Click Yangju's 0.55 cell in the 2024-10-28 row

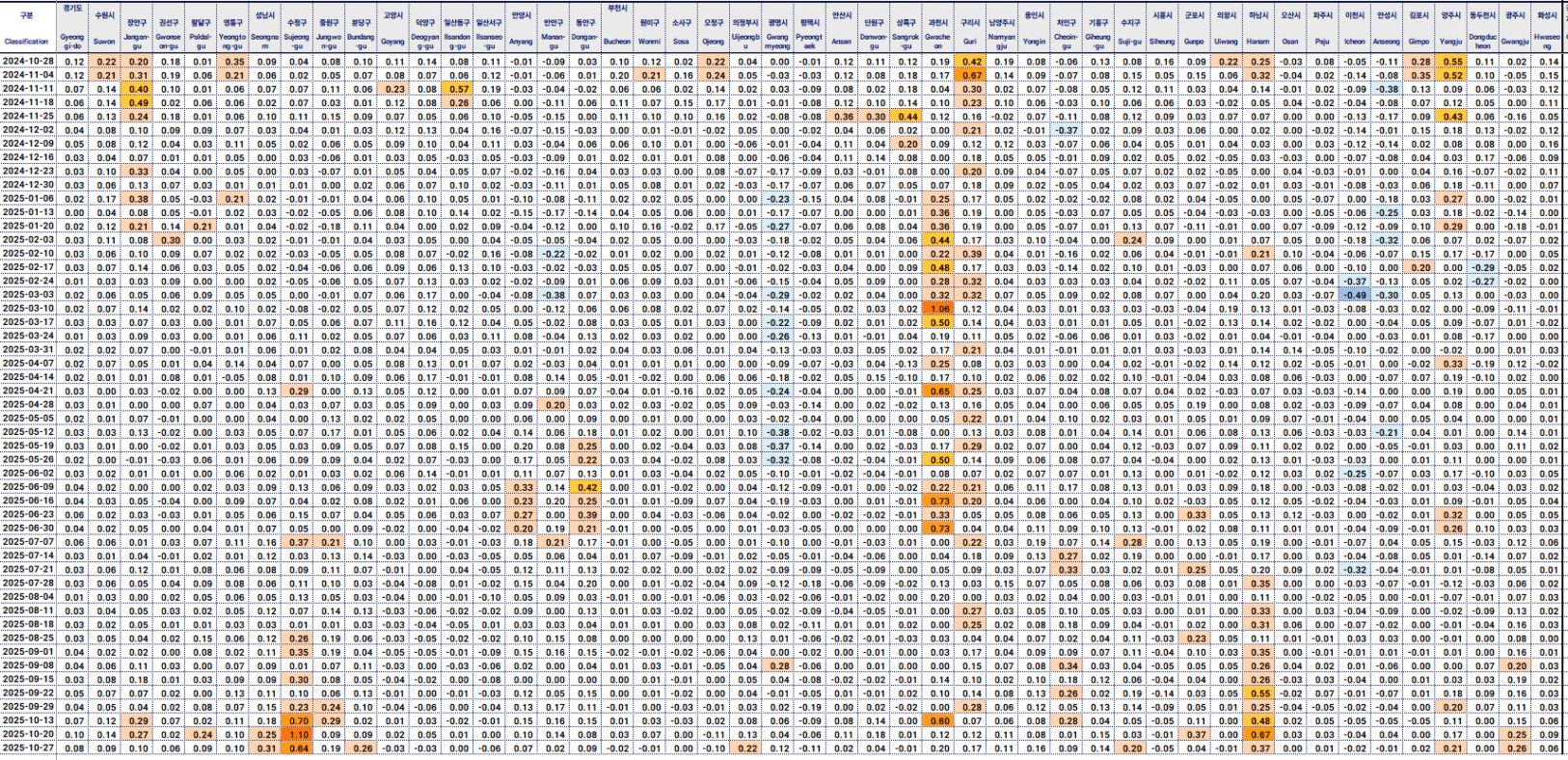click(1450, 61)
